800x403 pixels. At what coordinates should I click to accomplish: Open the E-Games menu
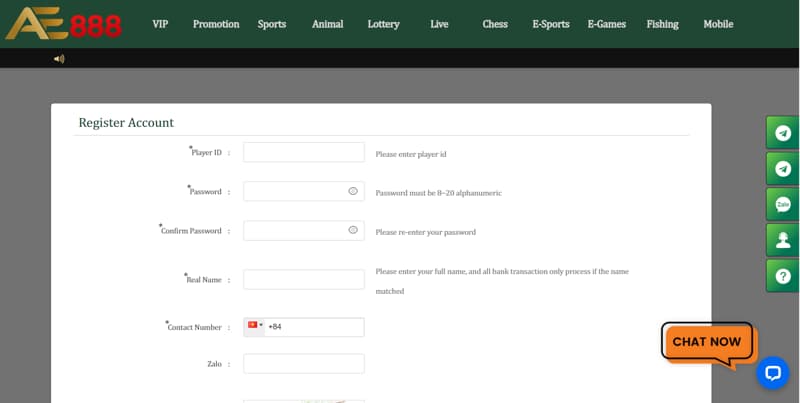pyautogui.click(x=606, y=24)
